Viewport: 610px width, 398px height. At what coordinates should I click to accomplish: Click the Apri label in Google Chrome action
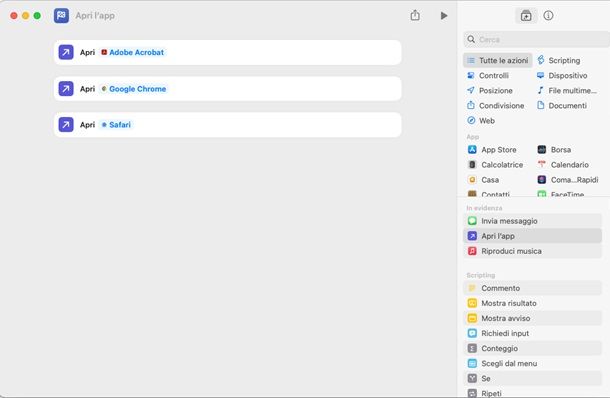tap(88, 89)
